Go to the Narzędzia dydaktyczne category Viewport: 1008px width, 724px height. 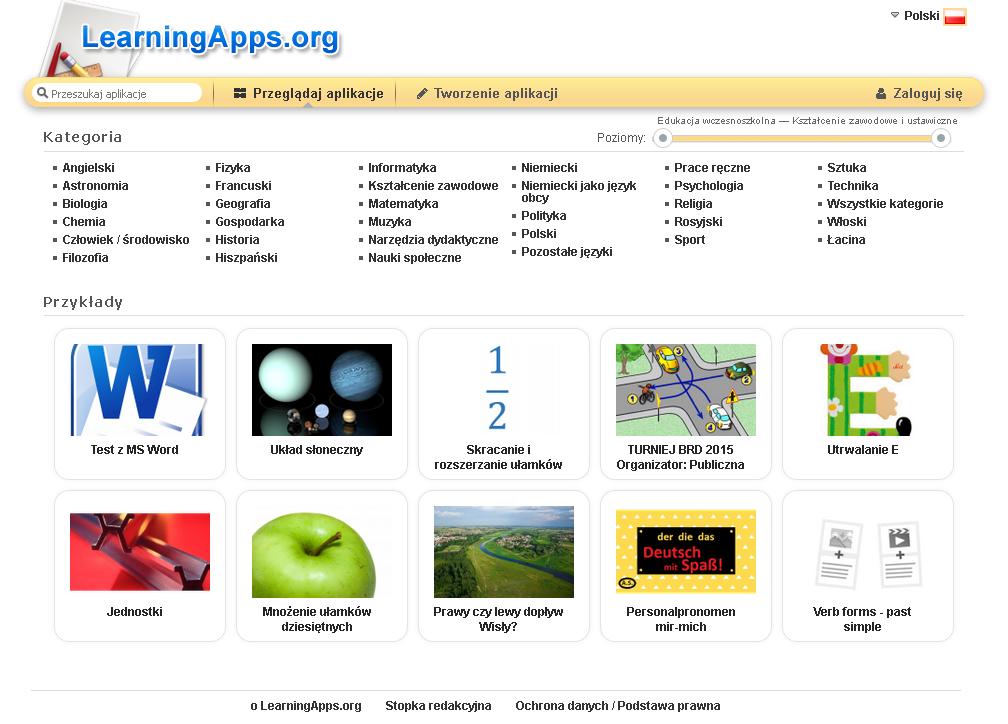(x=433, y=239)
